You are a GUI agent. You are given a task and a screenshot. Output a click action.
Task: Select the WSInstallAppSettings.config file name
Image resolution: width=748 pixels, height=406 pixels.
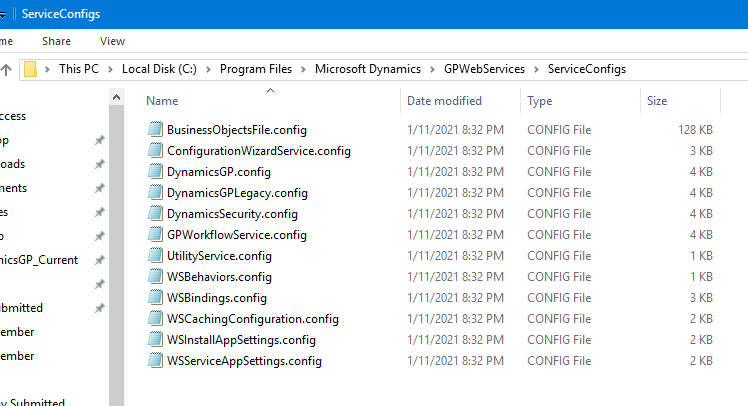tap(241, 340)
